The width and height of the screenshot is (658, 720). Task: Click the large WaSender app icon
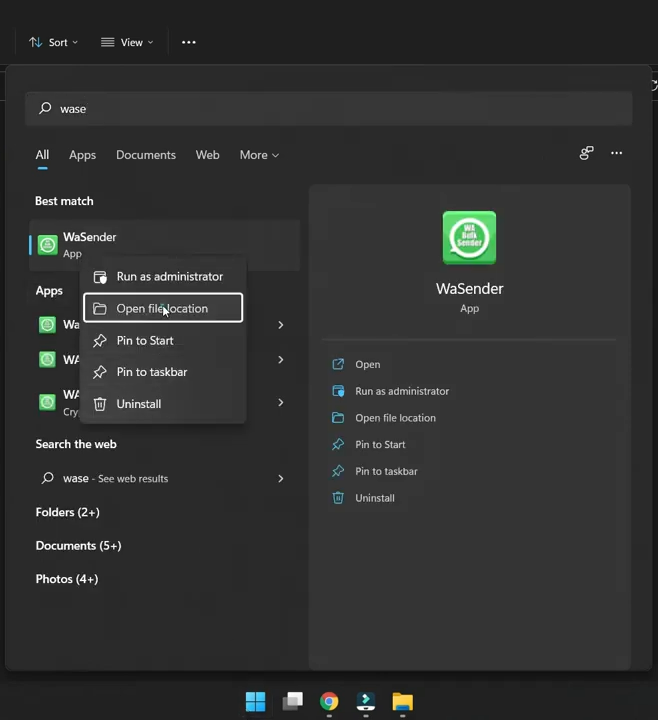pos(469,238)
